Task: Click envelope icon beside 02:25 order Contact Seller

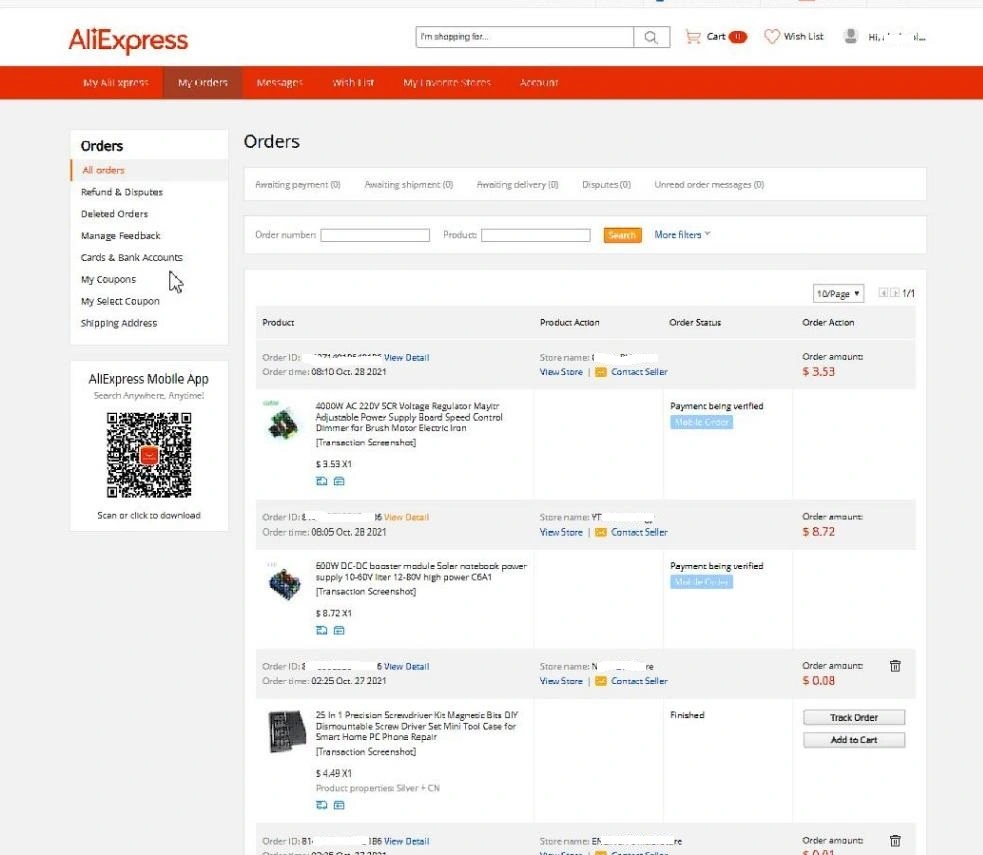Action: [x=601, y=681]
